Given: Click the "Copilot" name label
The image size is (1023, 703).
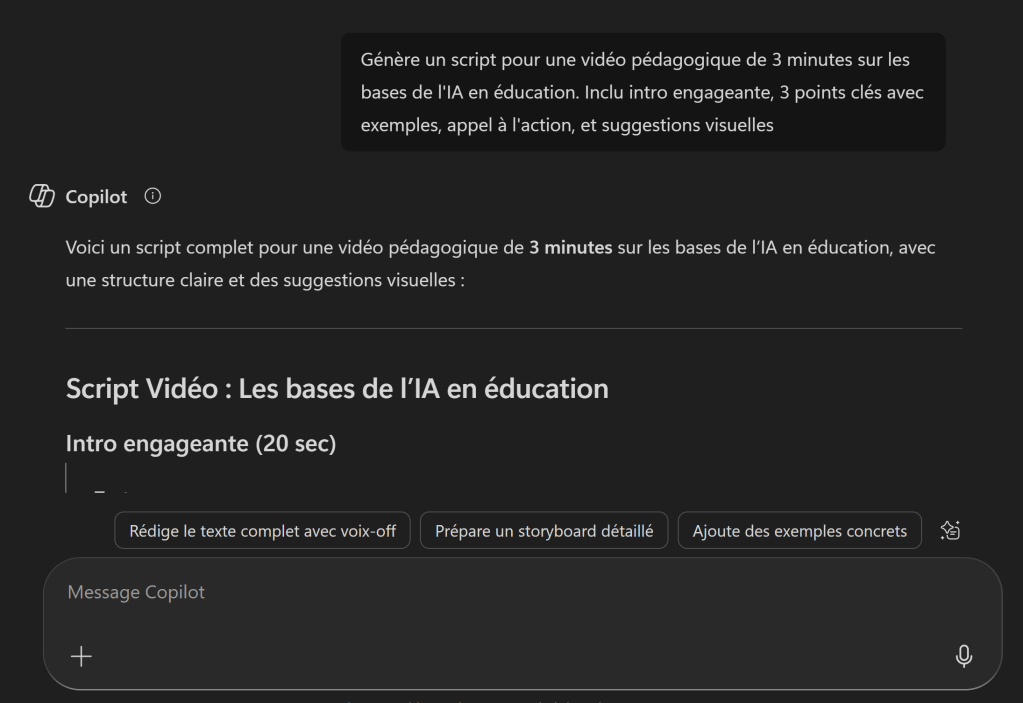Looking at the screenshot, I should coord(95,197).
